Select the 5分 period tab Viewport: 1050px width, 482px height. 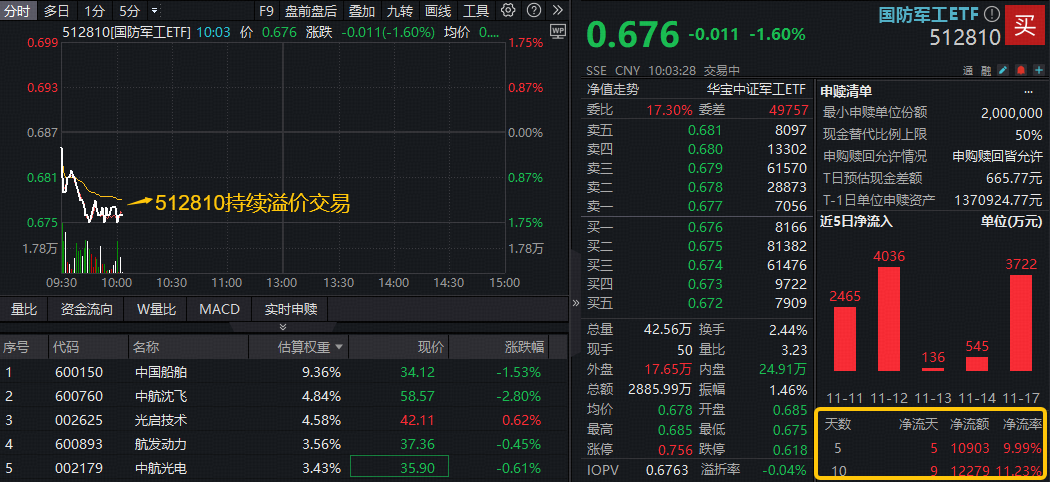click(129, 11)
